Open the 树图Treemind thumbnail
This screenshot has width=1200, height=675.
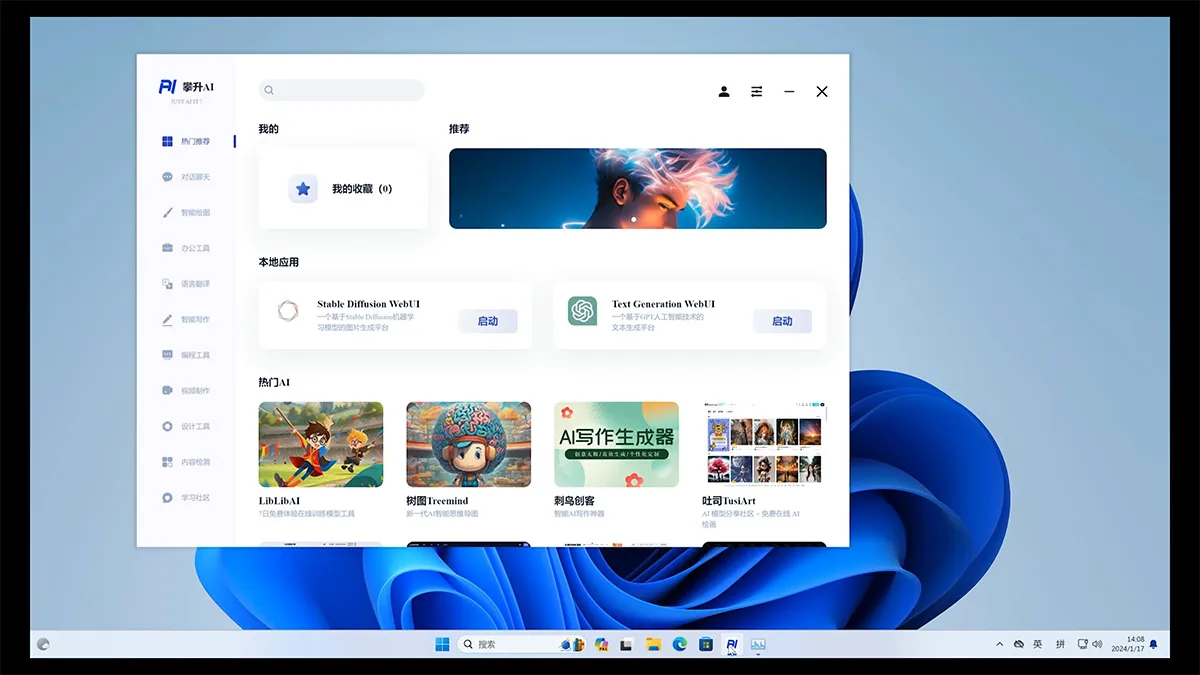(x=469, y=445)
